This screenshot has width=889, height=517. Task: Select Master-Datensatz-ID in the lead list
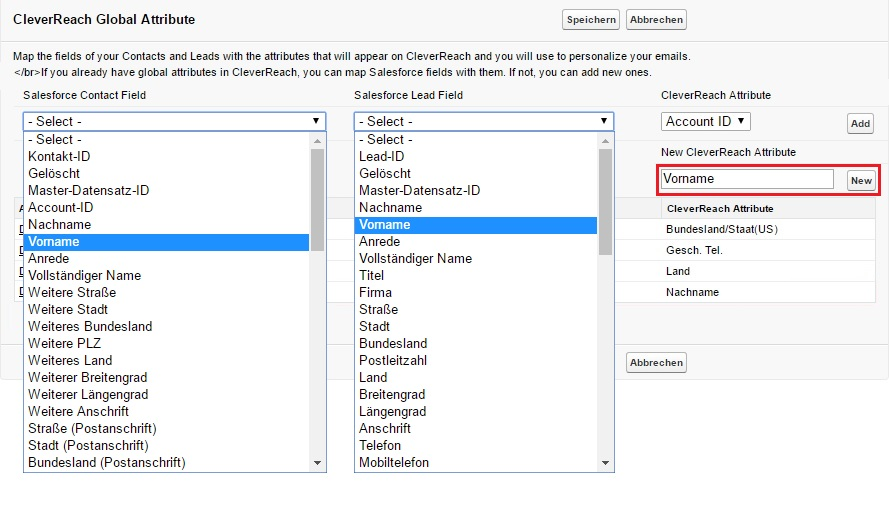pos(476,190)
